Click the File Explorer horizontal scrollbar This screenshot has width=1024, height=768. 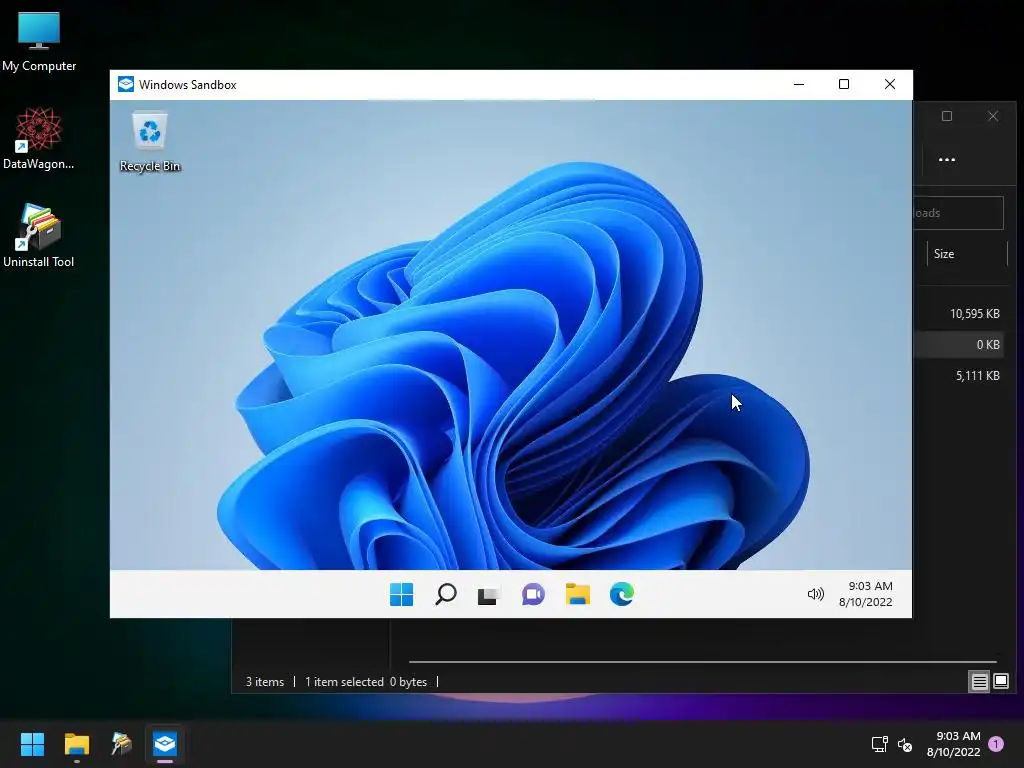pyautogui.click(x=703, y=662)
